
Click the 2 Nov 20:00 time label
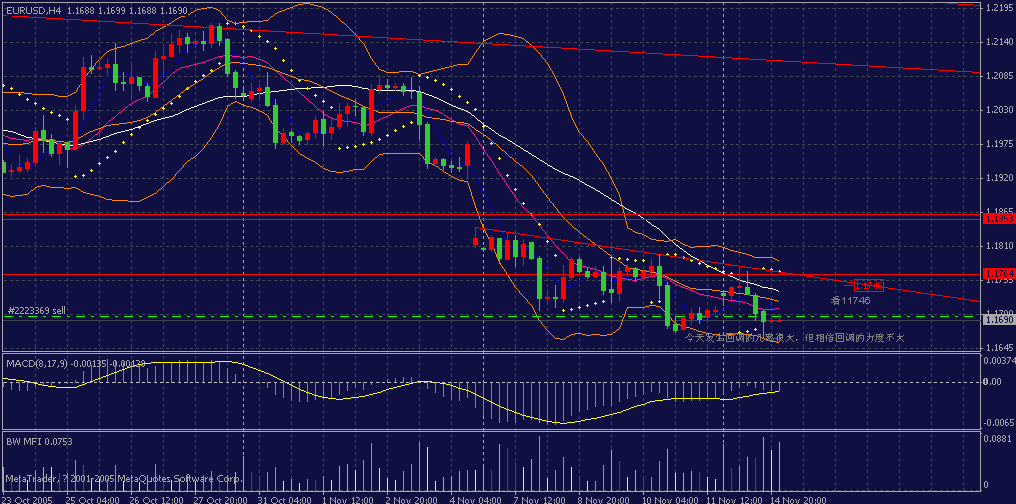tap(410, 499)
